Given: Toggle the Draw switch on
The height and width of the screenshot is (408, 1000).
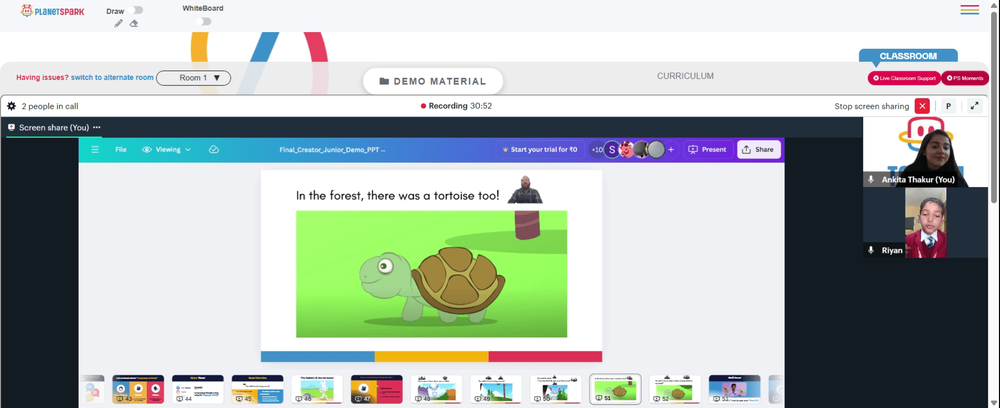Looking at the screenshot, I should point(135,10).
